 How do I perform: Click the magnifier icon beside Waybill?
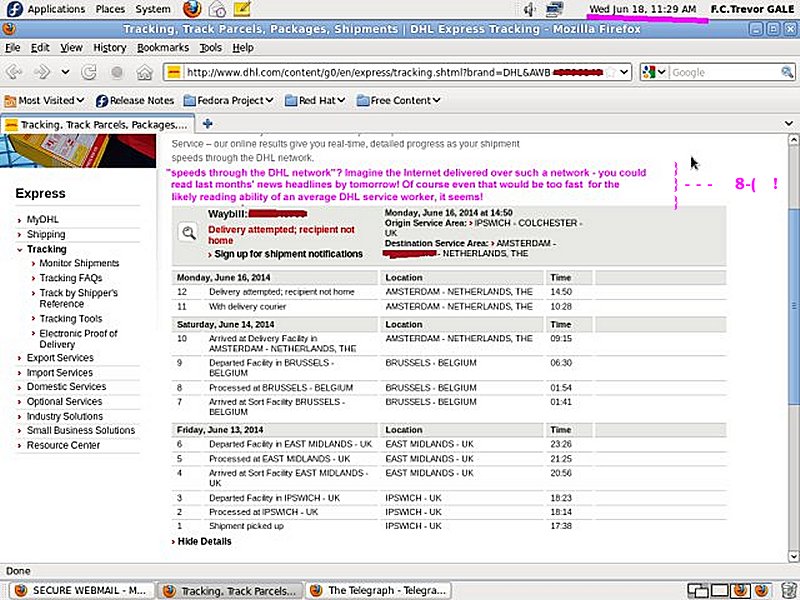188,233
